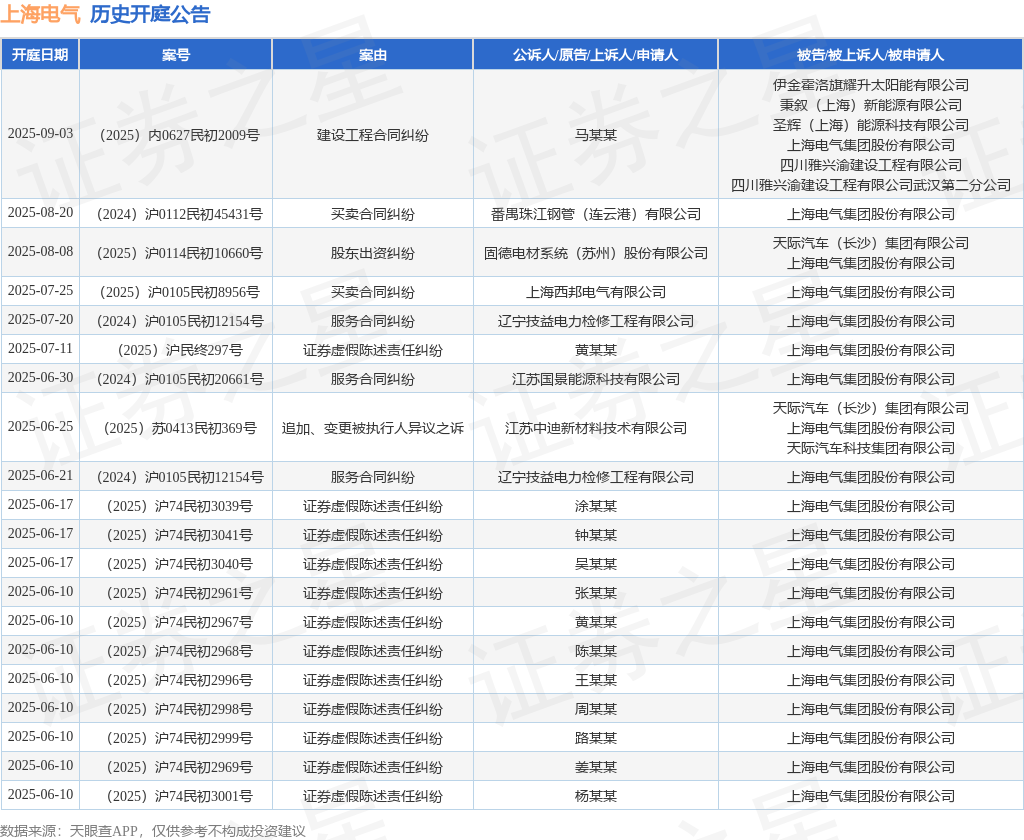This screenshot has height=840, width=1024.
Task: Select plaintiff 姜某某
Action: click(x=595, y=767)
